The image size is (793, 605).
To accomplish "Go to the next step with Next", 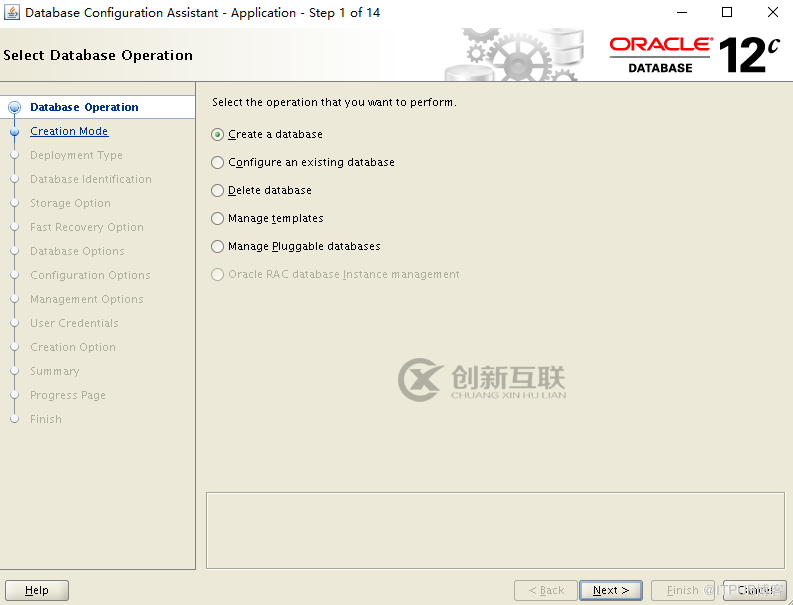I will [611, 590].
